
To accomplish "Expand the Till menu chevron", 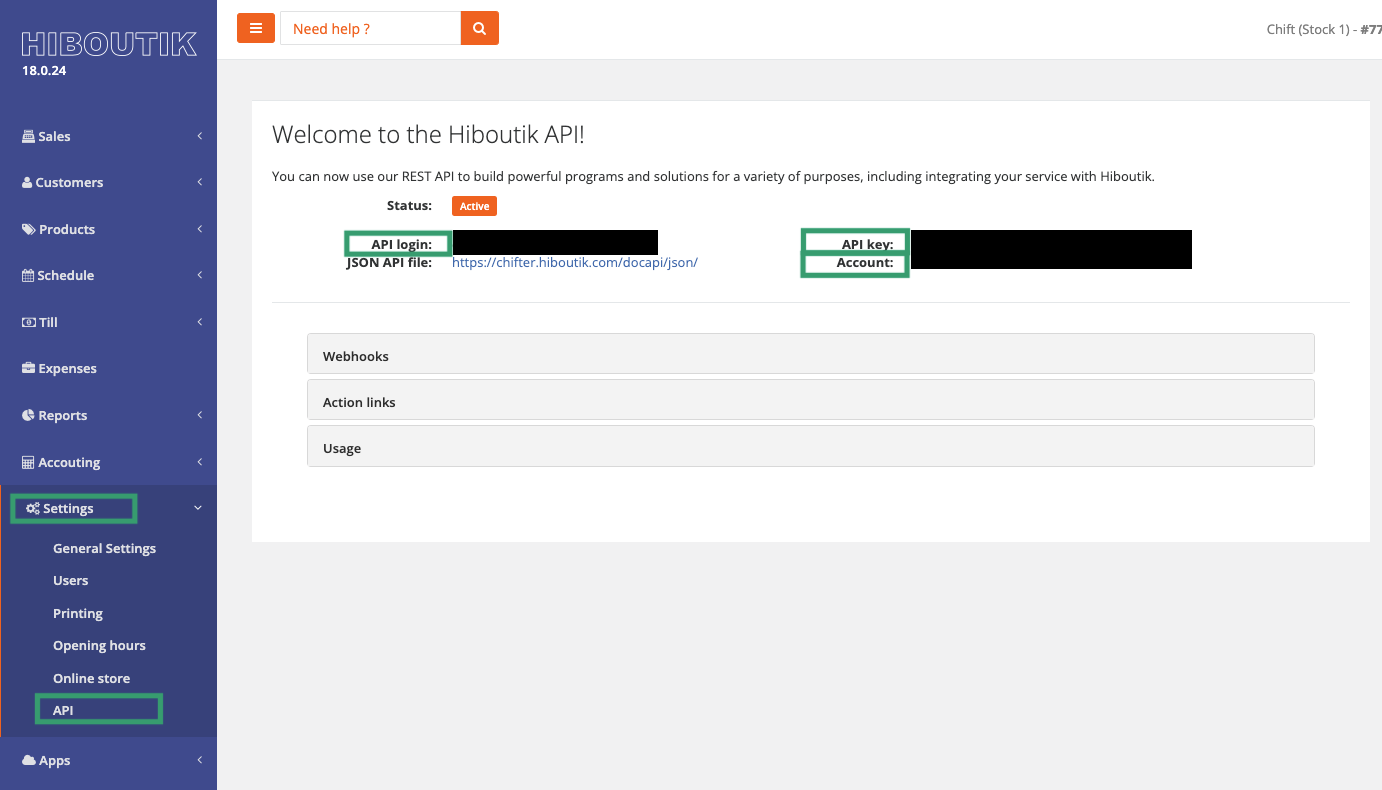I will [199, 322].
